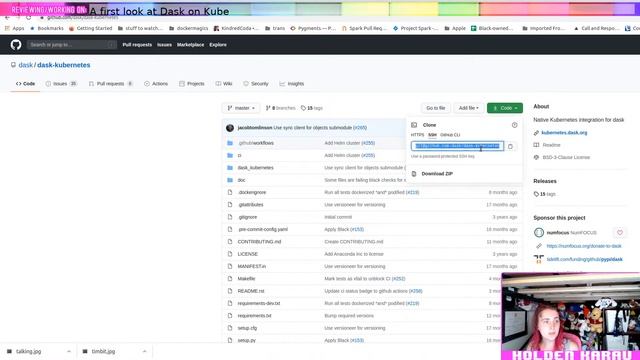Viewport: 640px width, 360px height.
Task: Open README.rst file
Action: [251, 291]
